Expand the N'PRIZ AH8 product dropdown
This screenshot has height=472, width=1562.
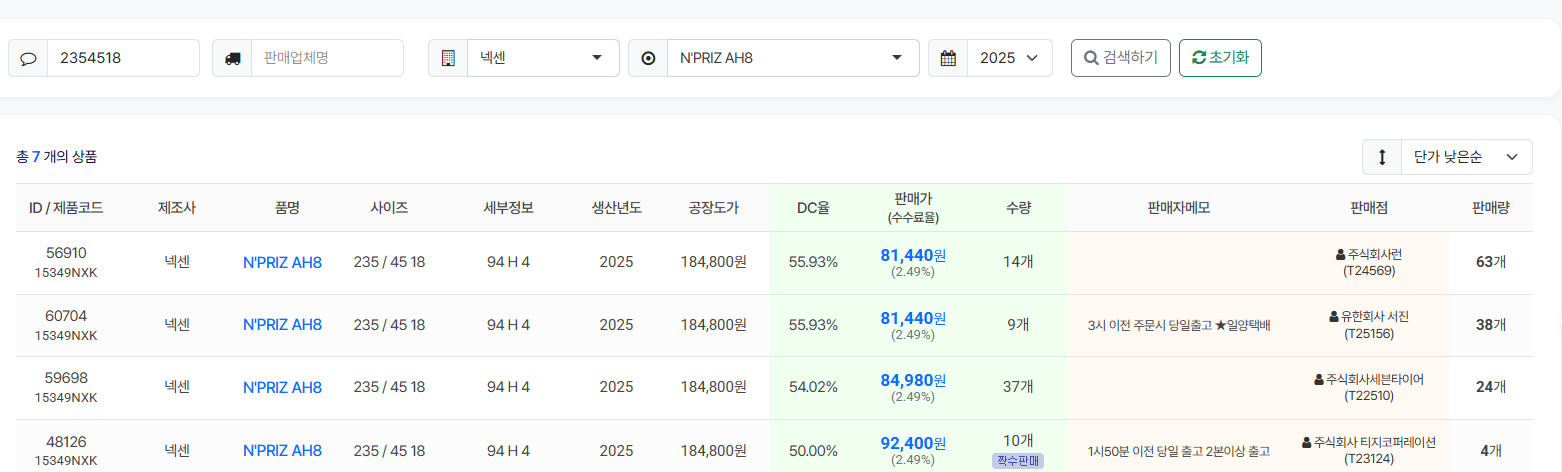[x=792, y=58]
